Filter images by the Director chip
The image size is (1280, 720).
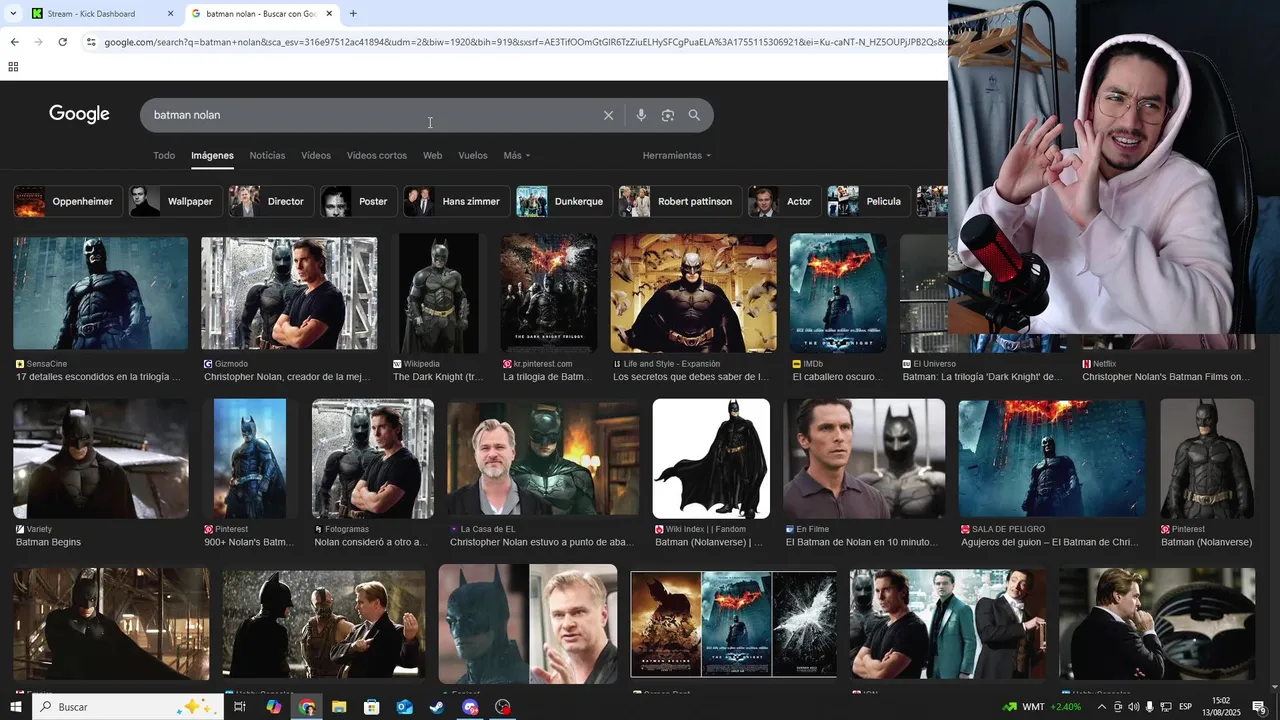pos(271,201)
